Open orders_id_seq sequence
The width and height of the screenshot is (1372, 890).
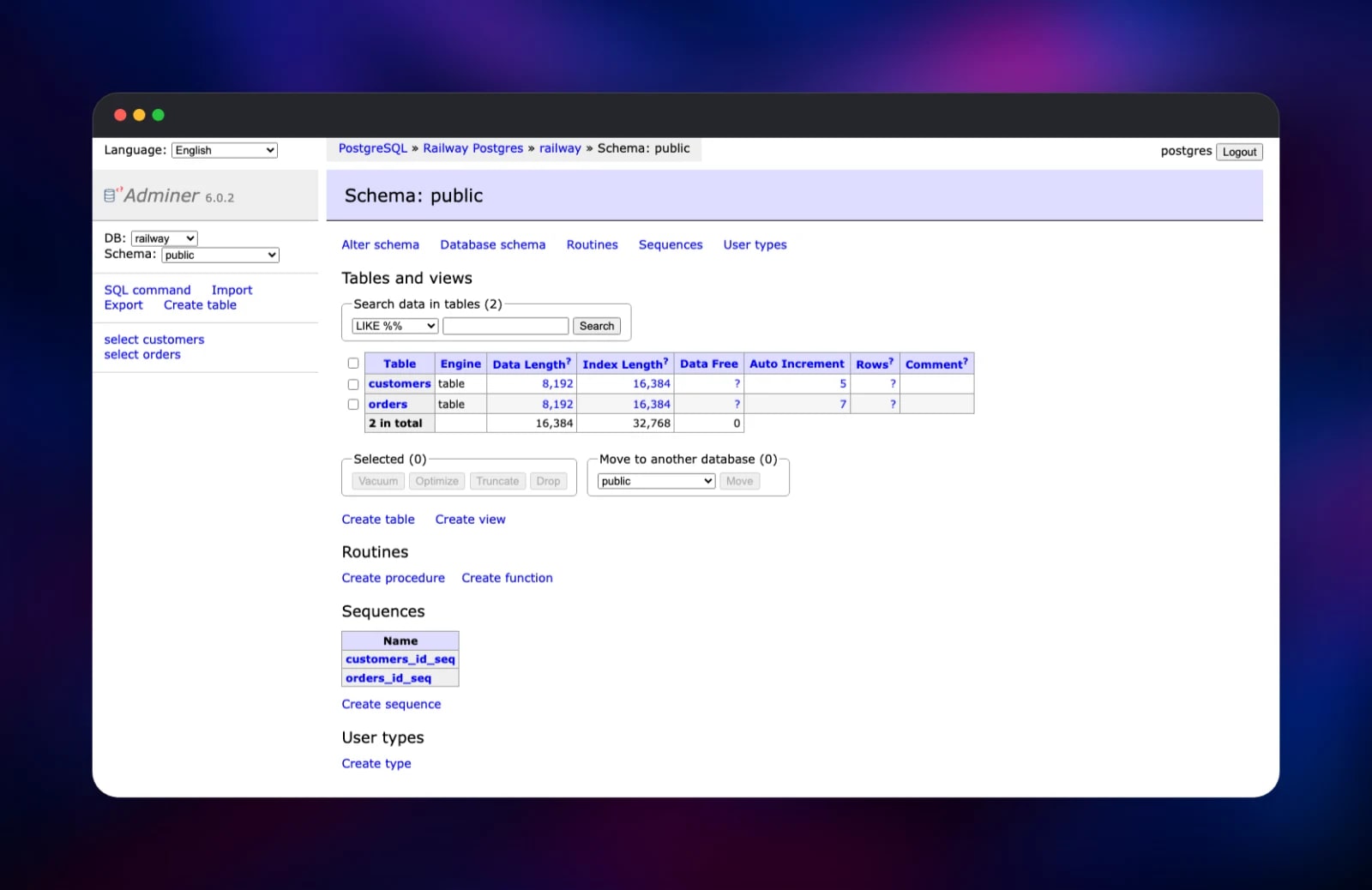(388, 678)
